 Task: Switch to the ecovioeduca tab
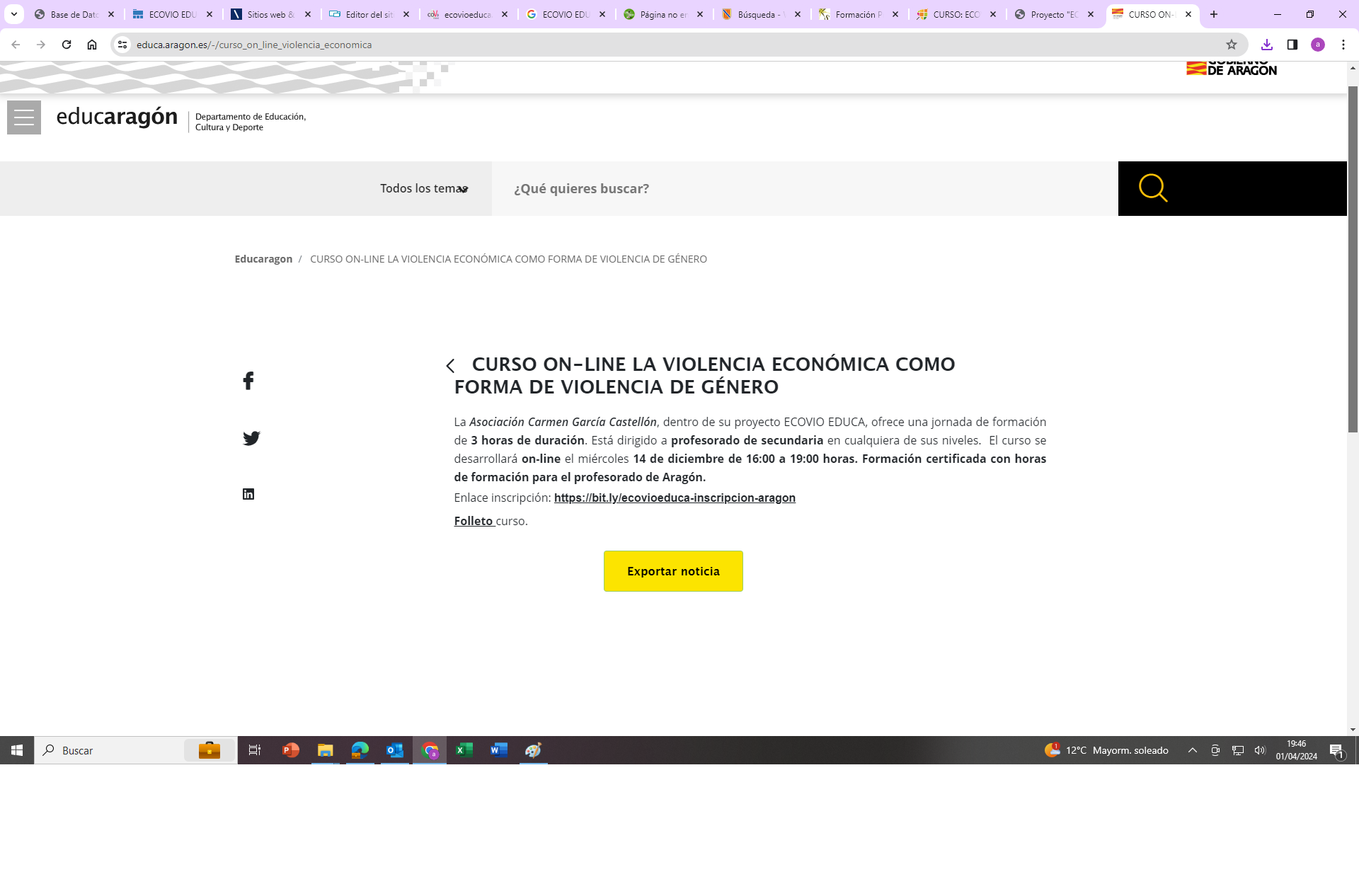coord(466,14)
